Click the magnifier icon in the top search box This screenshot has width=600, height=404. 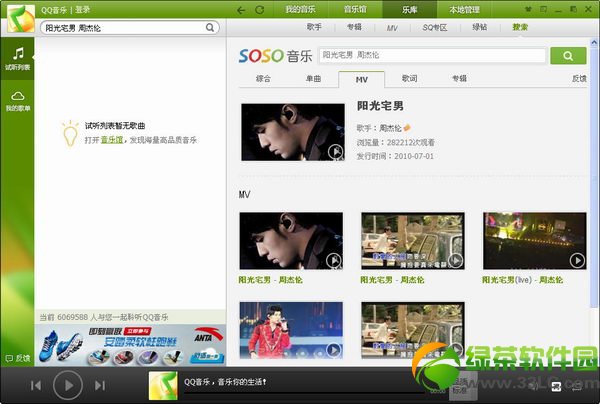coord(210,28)
